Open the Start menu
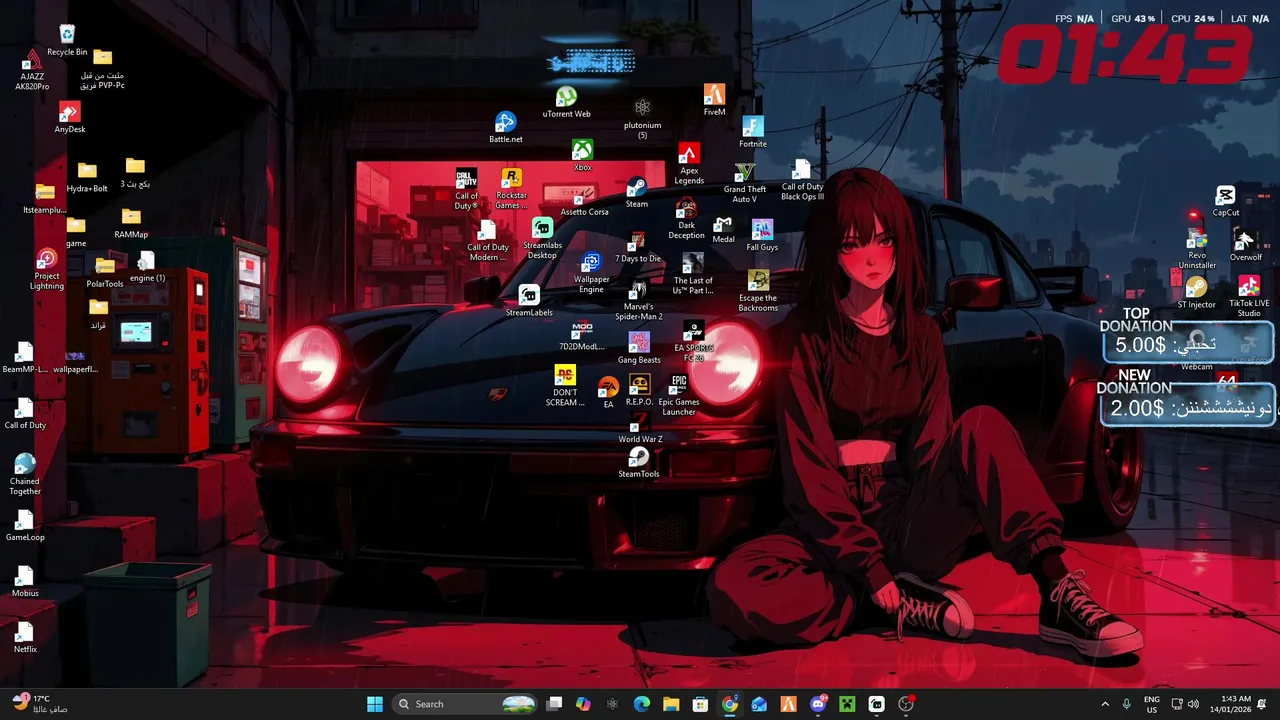Screen dimensions: 1280x720 tap(375, 704)
